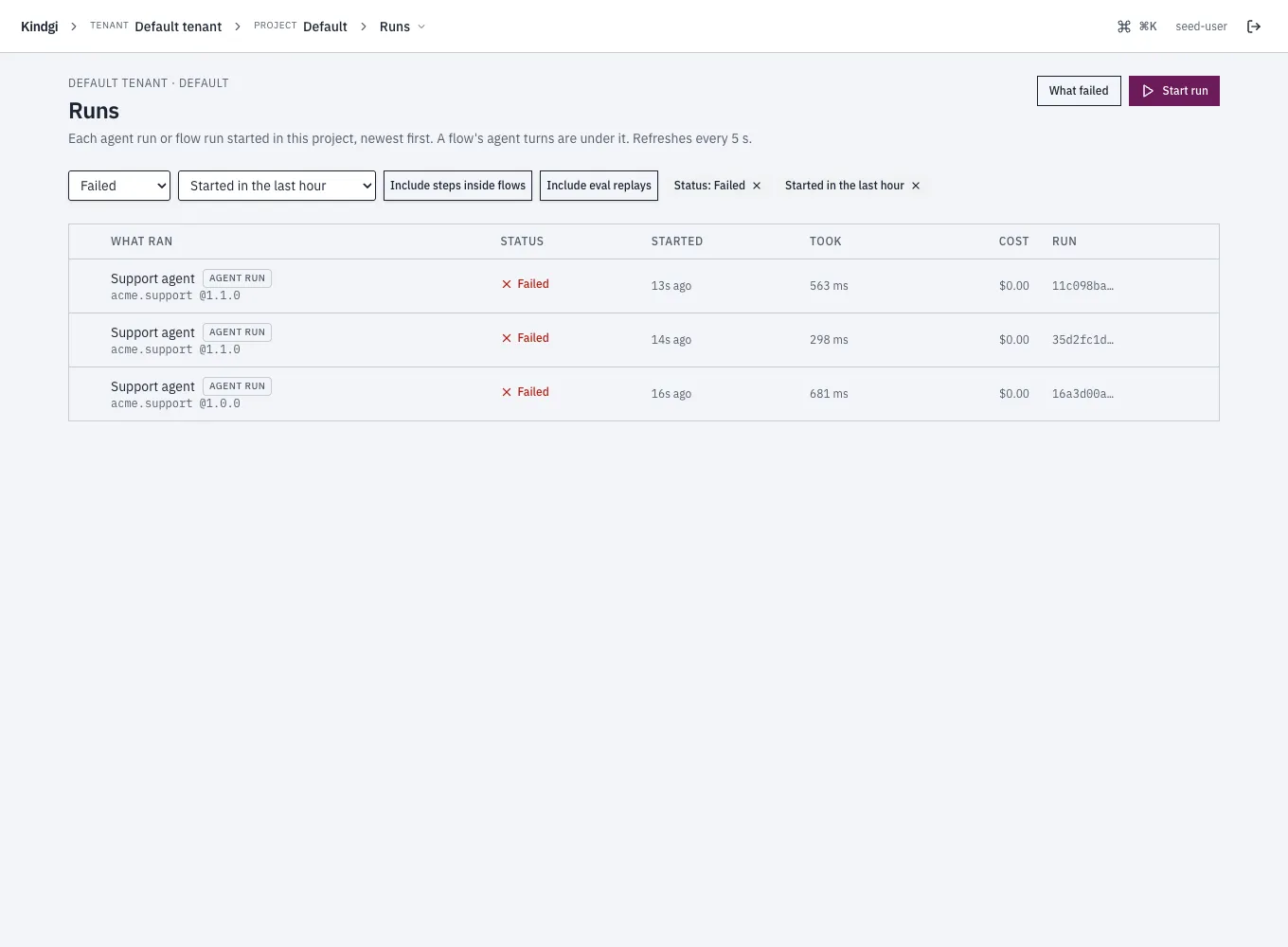
Task: Expand the Runs breadcrumb chevron menu
Action: 421,27
